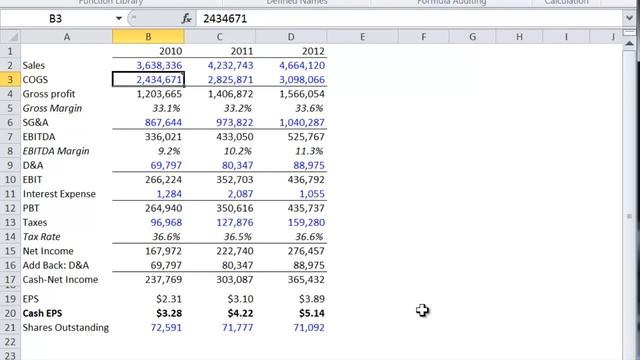This screenshot has width=640, height=360.
Task: Select Net Income value 276,457
Action: coord(291,251)
